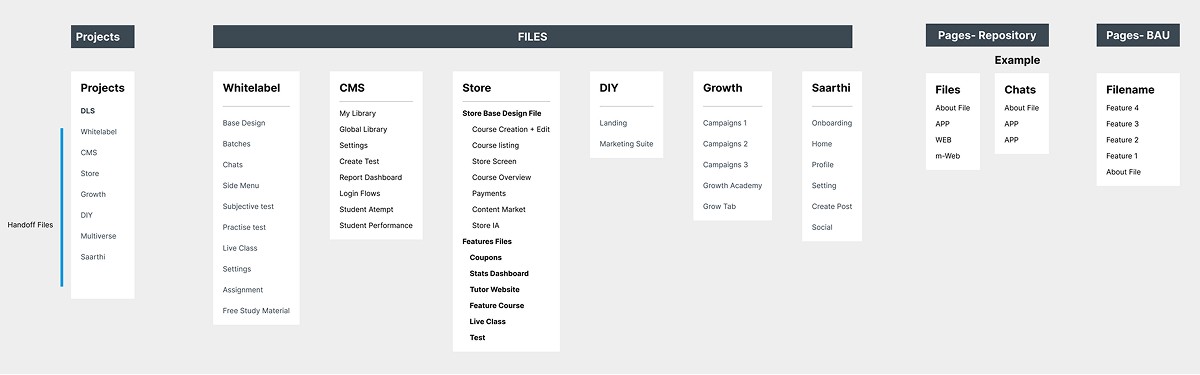Select Feature 4 in Filename card
Screen dimensions: 1200x375
pyautogui.click(x=1122, y=108)
